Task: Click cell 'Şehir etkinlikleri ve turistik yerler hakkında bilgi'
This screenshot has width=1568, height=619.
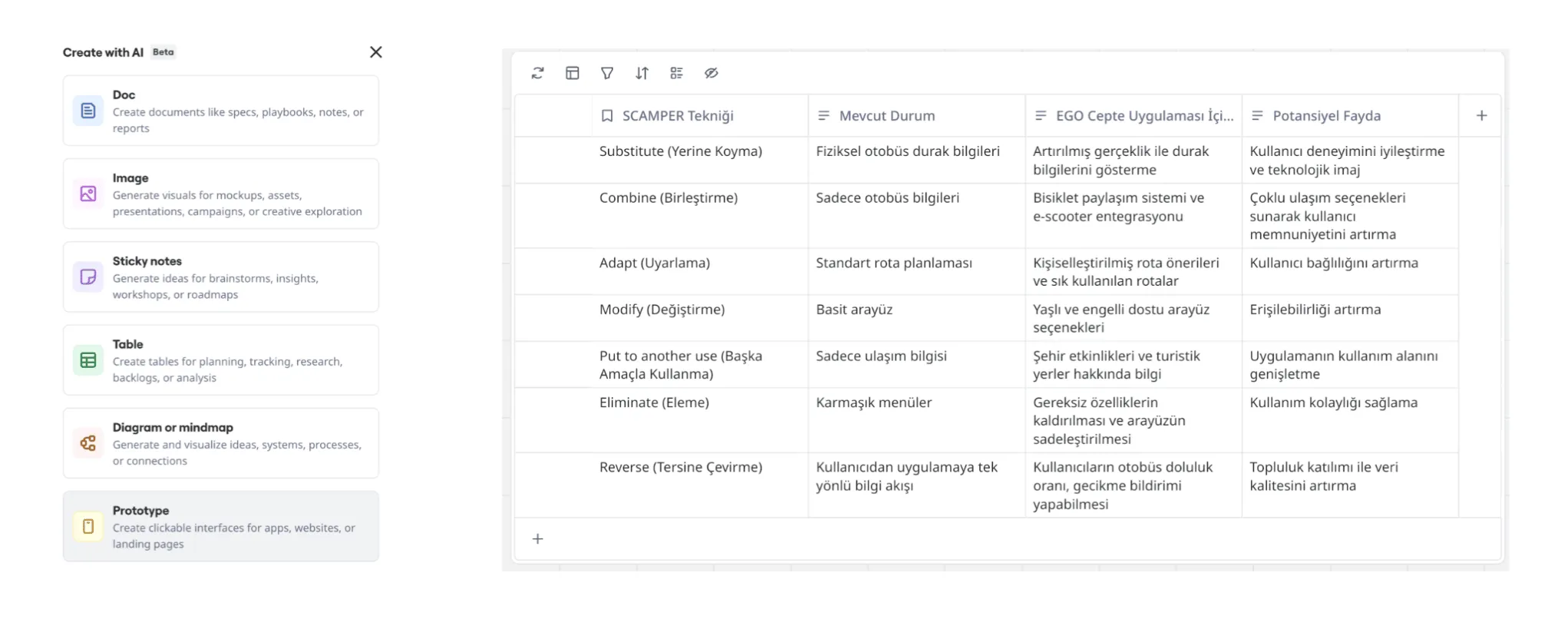Action: (x=1134, y=365)
